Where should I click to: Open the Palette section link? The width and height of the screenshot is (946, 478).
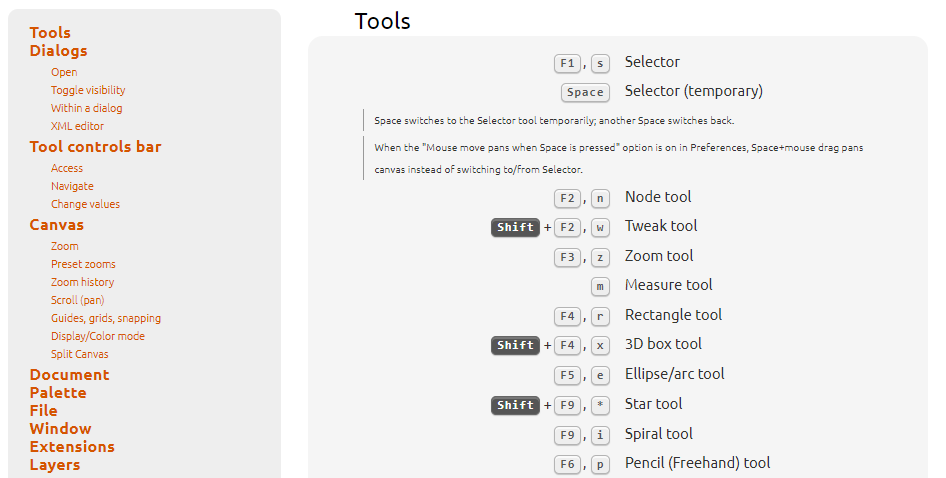(x=58, y=393)
